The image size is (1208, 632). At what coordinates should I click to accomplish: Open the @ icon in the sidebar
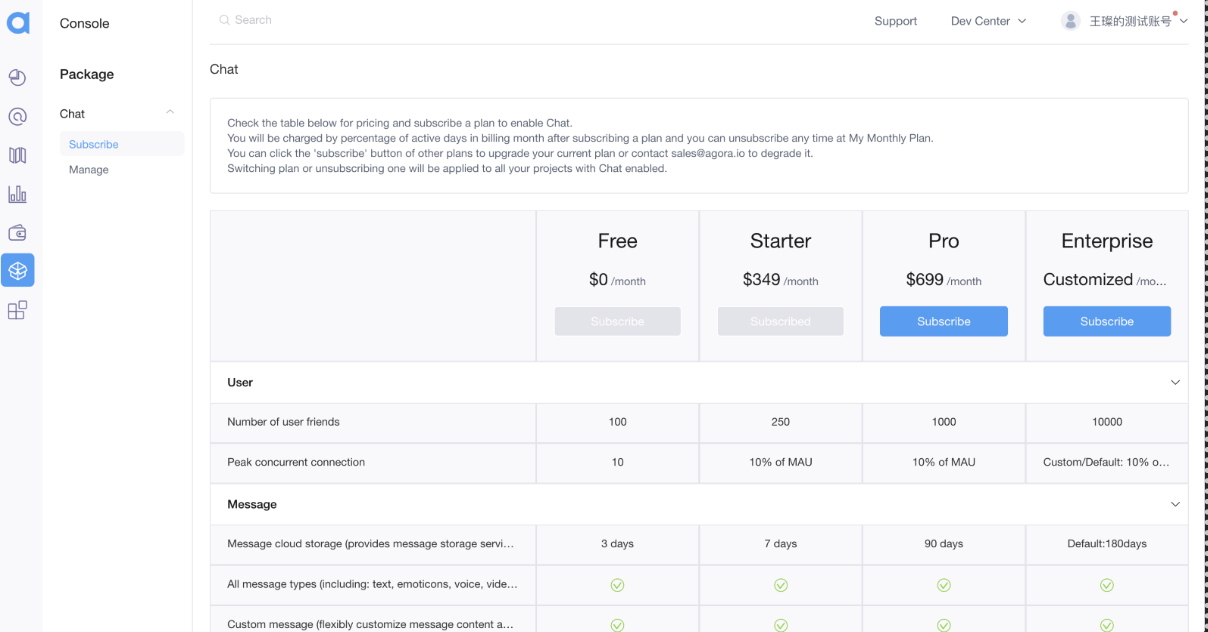17,117
